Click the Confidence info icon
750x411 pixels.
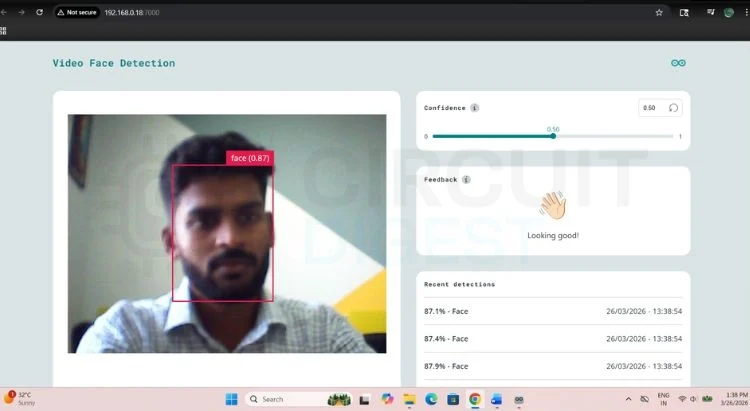pos(474,108)
